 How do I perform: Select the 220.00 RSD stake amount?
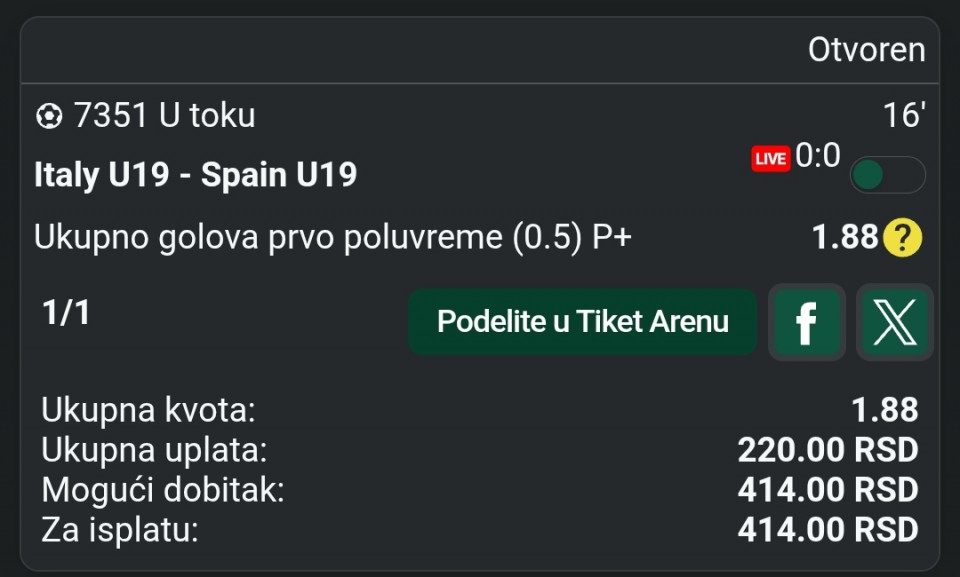[827, 450]
